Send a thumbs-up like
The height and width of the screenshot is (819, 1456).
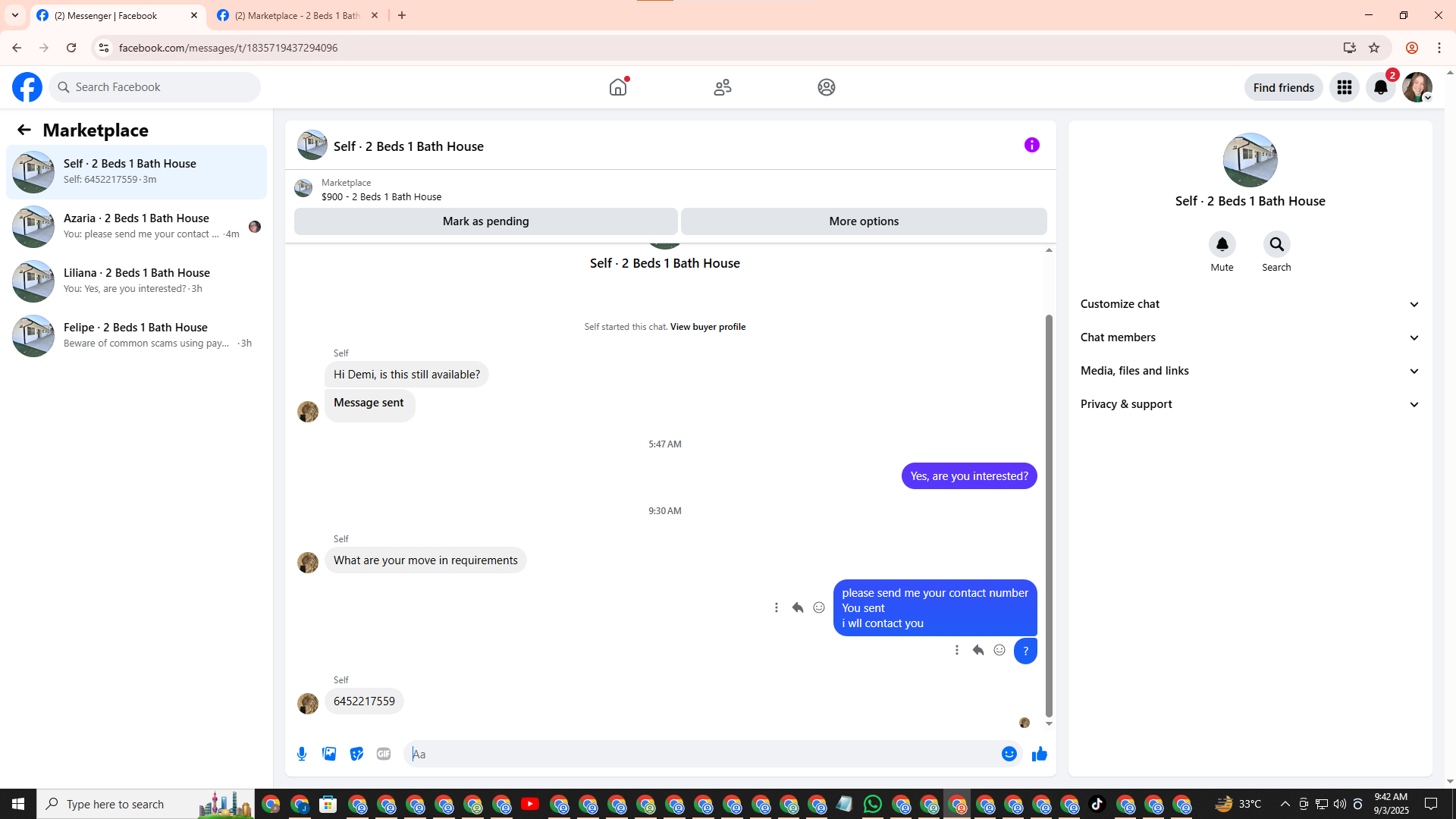[x=1040, y=754]
